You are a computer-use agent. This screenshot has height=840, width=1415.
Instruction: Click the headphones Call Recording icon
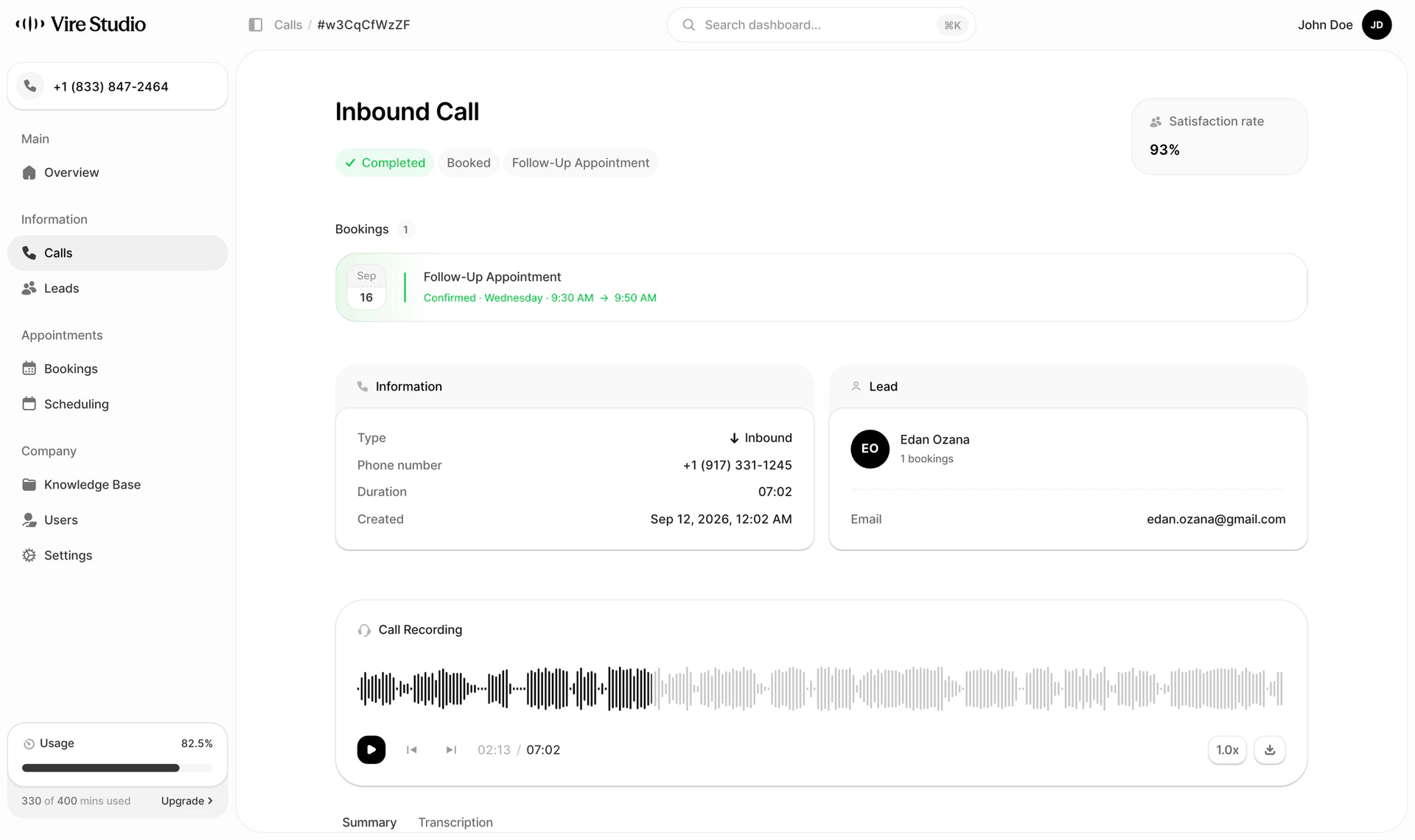click(x=364, y=630)
